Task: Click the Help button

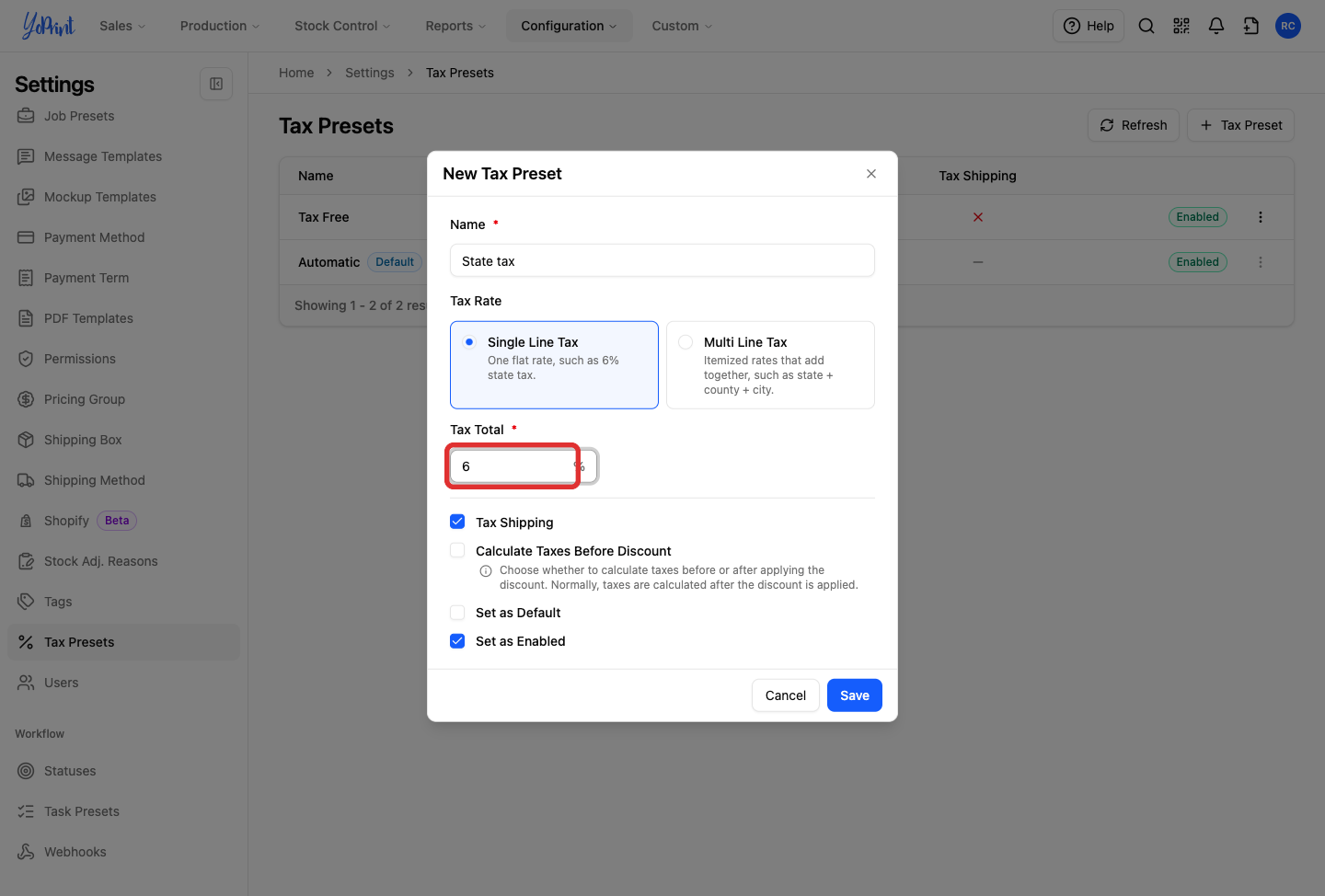Action: tap(1089, 26)
